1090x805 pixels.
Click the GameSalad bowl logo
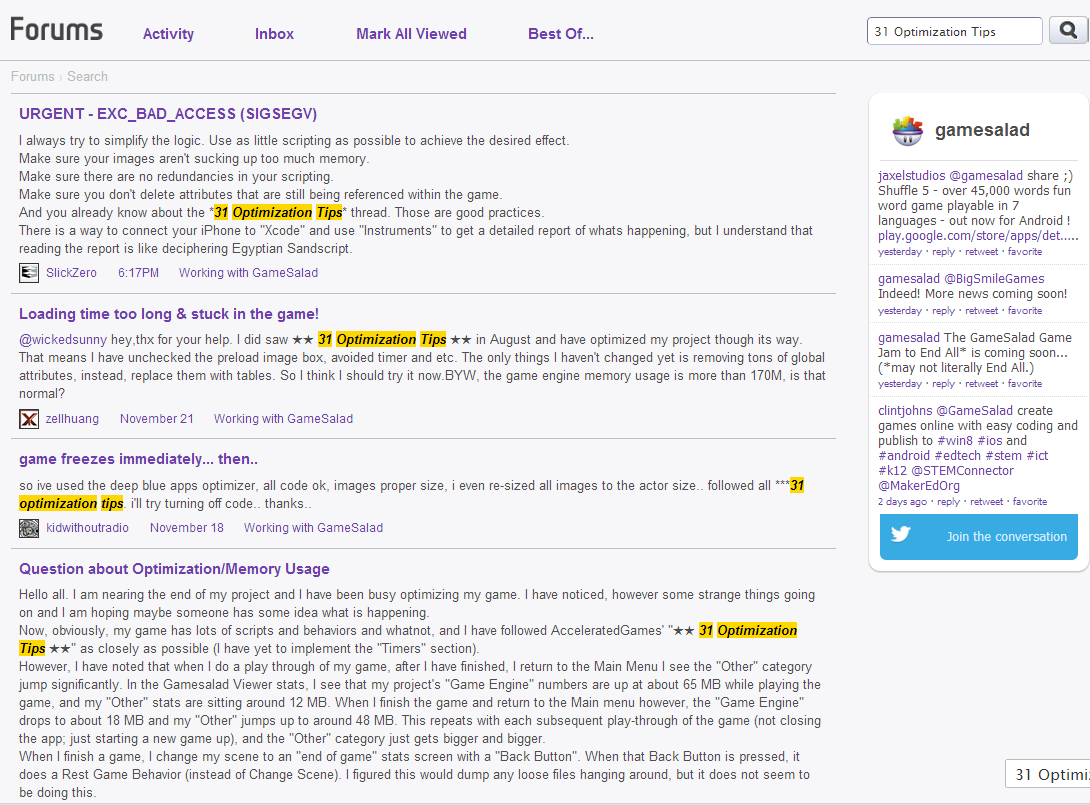click(x=907, y=130)
